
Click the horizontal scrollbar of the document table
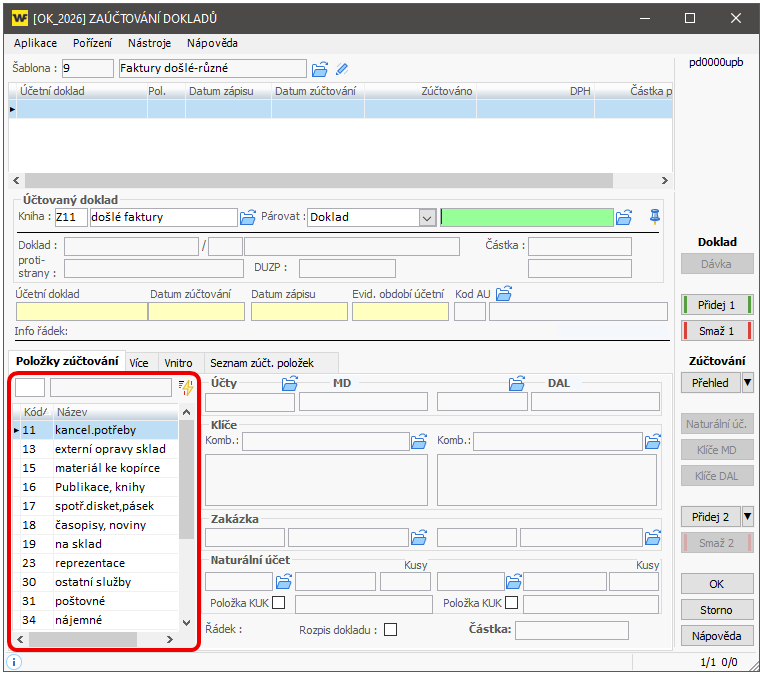pos(319,181)
